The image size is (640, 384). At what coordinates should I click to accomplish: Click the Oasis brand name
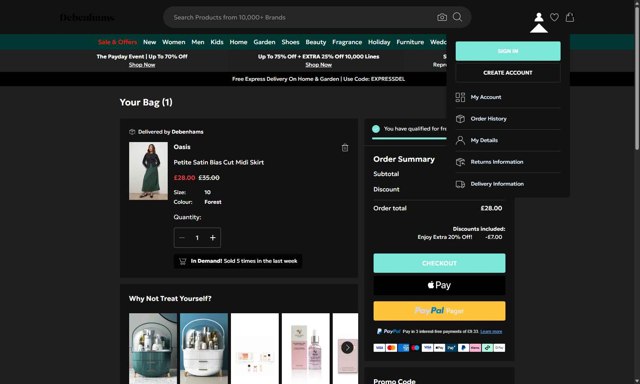(182, 147)
